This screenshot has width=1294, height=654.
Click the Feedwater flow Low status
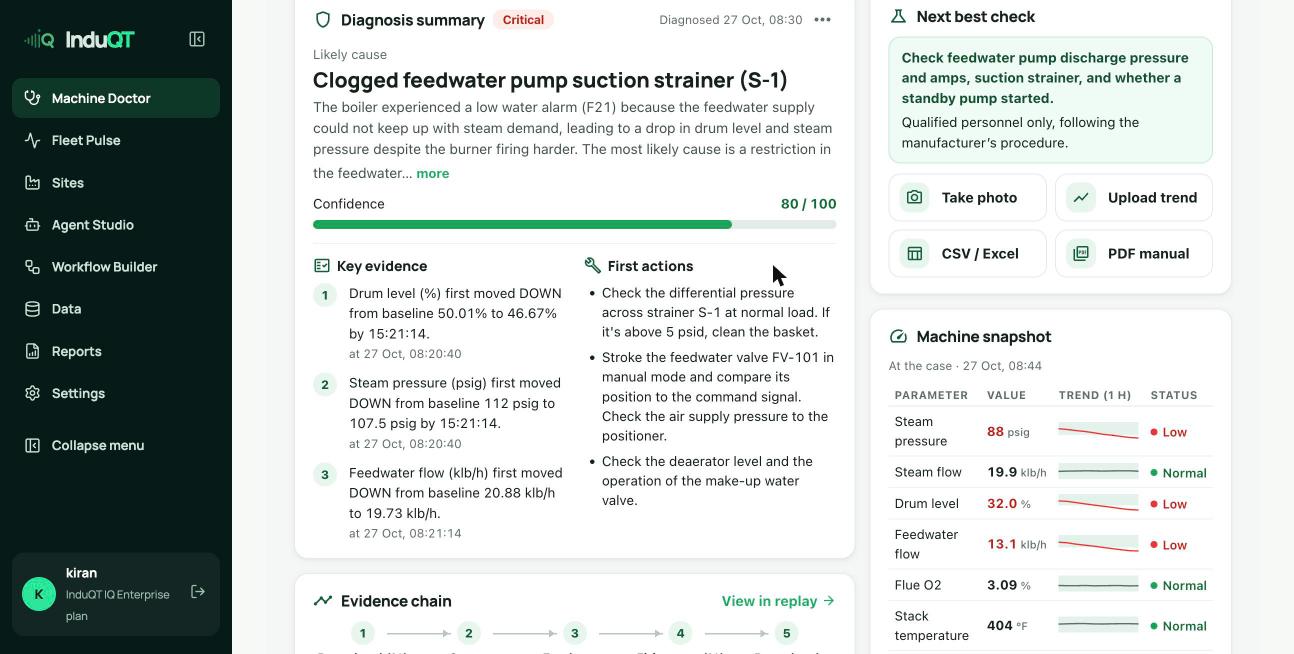click(1169, 545)
